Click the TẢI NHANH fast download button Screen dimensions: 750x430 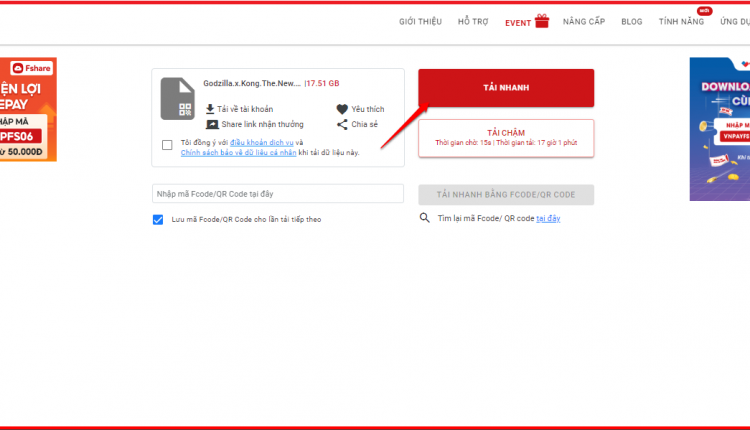coord(506,88)
